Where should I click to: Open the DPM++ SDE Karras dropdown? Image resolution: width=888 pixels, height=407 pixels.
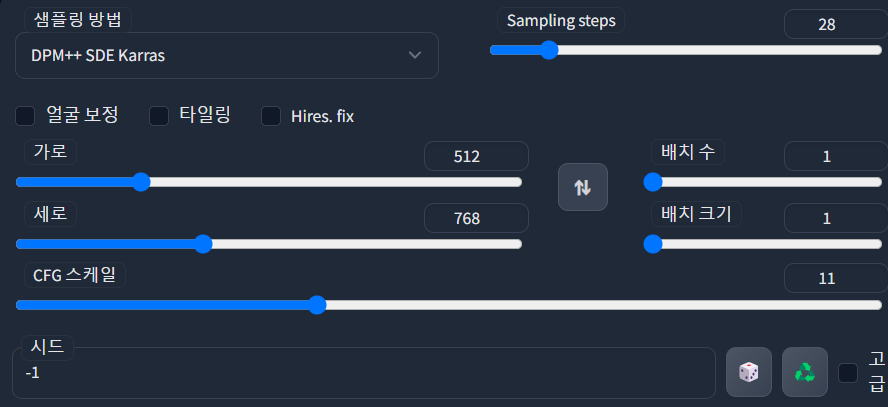pyautogui.click(x=227, y=55)
